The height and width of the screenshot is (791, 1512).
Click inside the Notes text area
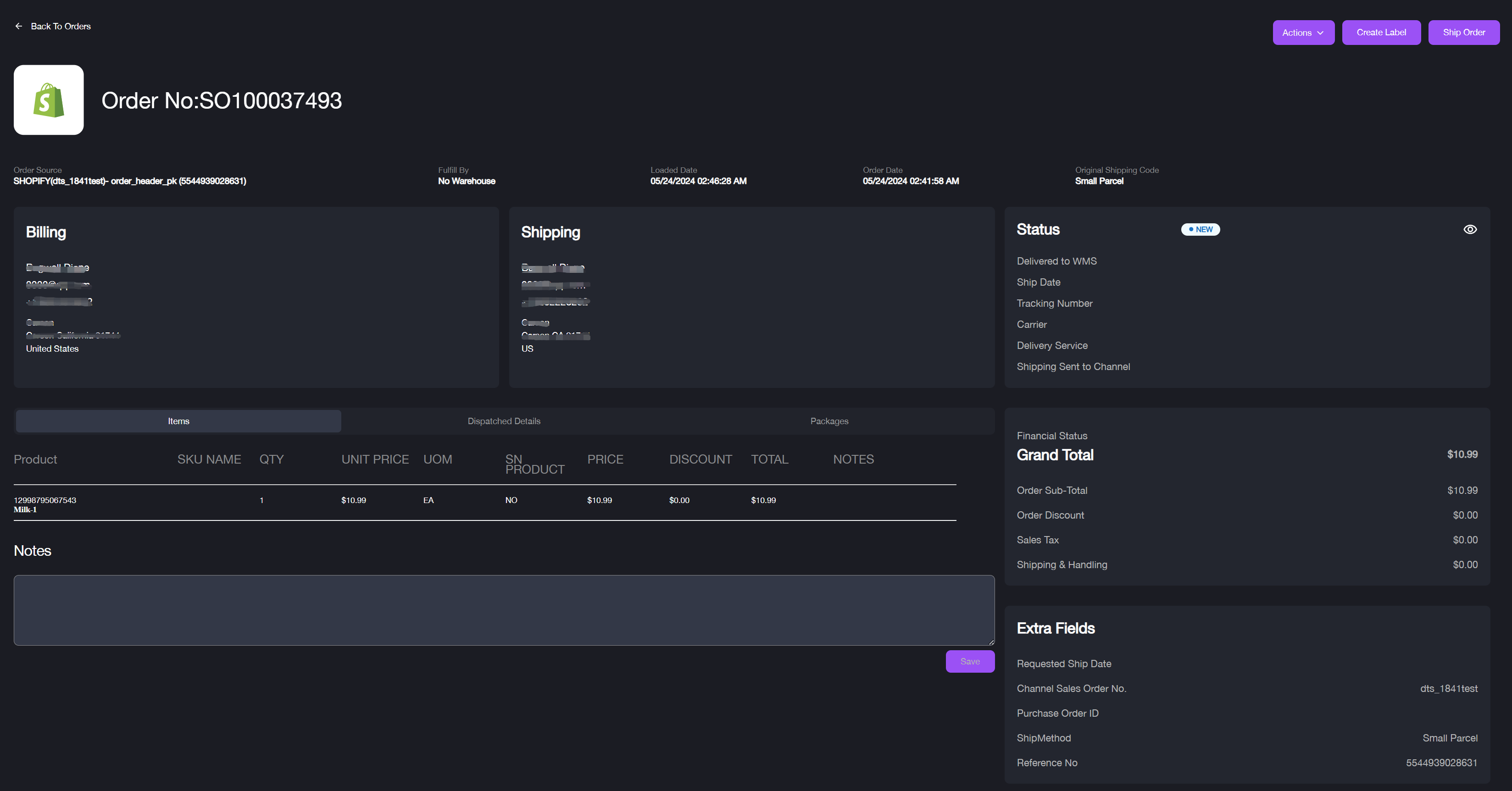[x=504, y=610]
